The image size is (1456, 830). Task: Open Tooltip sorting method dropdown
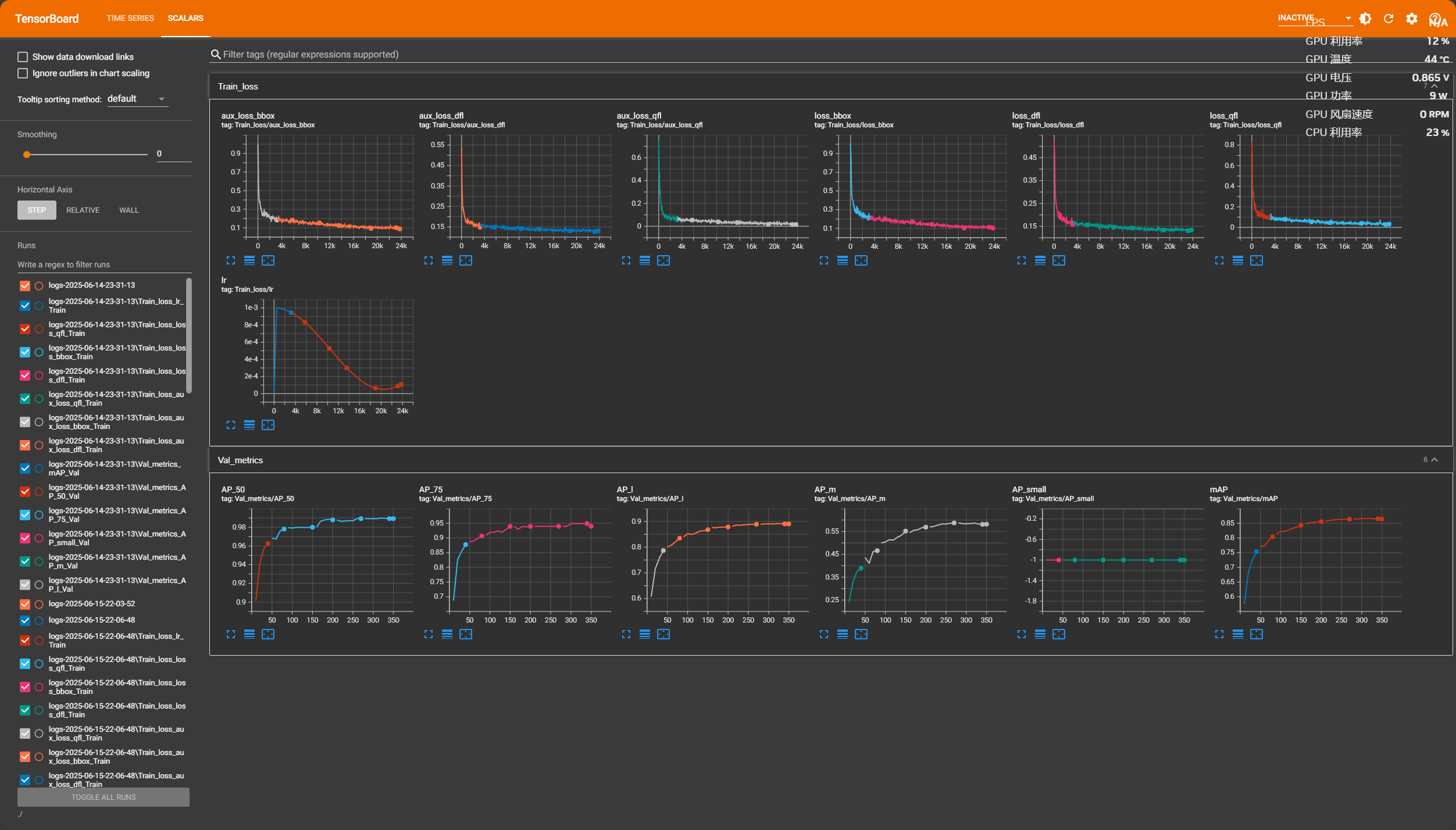click(x=137, y=99)
